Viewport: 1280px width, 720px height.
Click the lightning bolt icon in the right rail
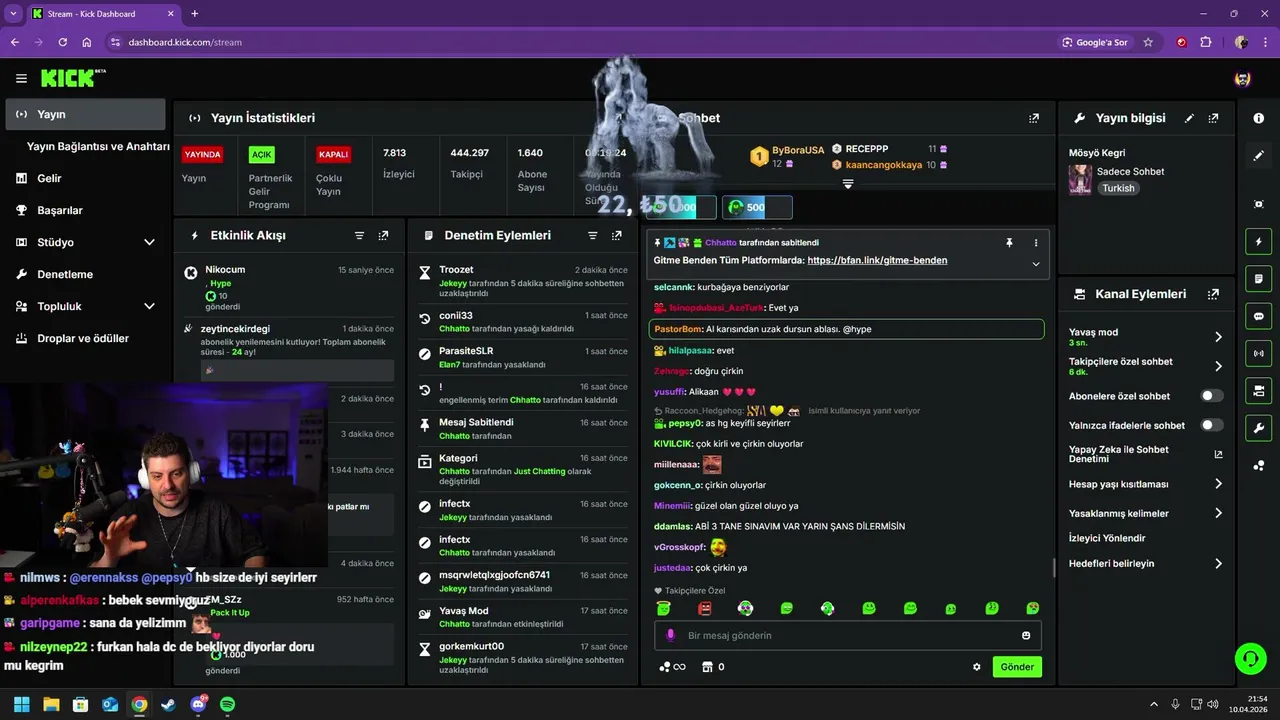click(x=1258, y=241)
